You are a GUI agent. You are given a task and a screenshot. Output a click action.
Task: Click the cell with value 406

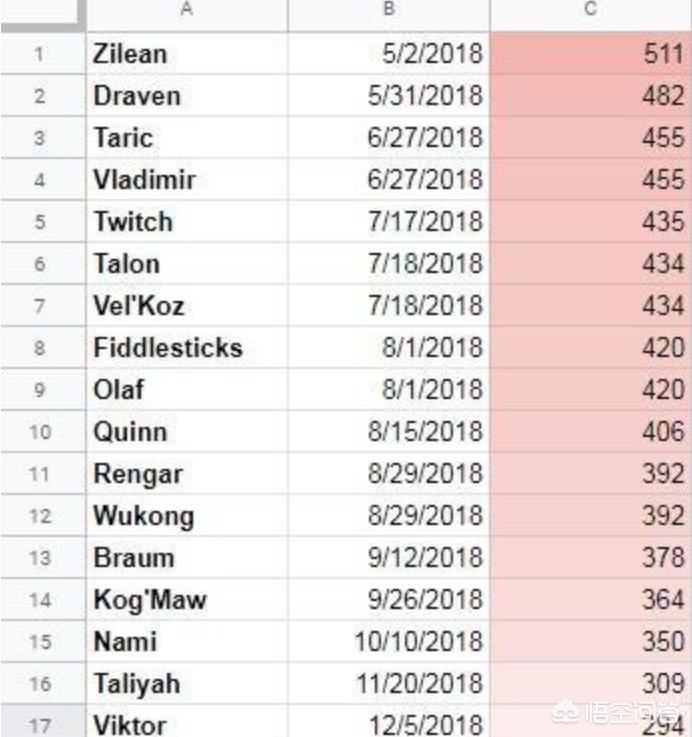pos(590,432)
